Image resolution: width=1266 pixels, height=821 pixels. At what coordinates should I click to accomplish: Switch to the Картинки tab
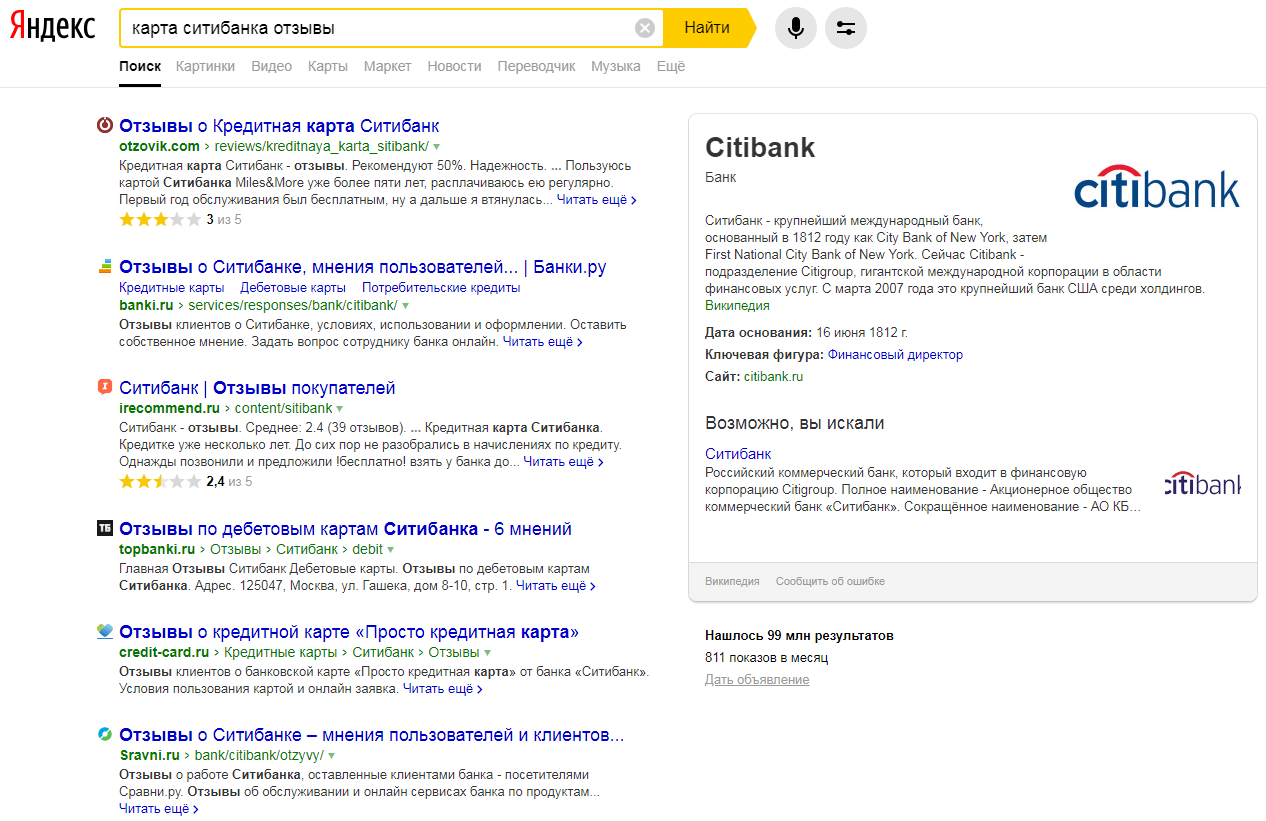[206, 67]
